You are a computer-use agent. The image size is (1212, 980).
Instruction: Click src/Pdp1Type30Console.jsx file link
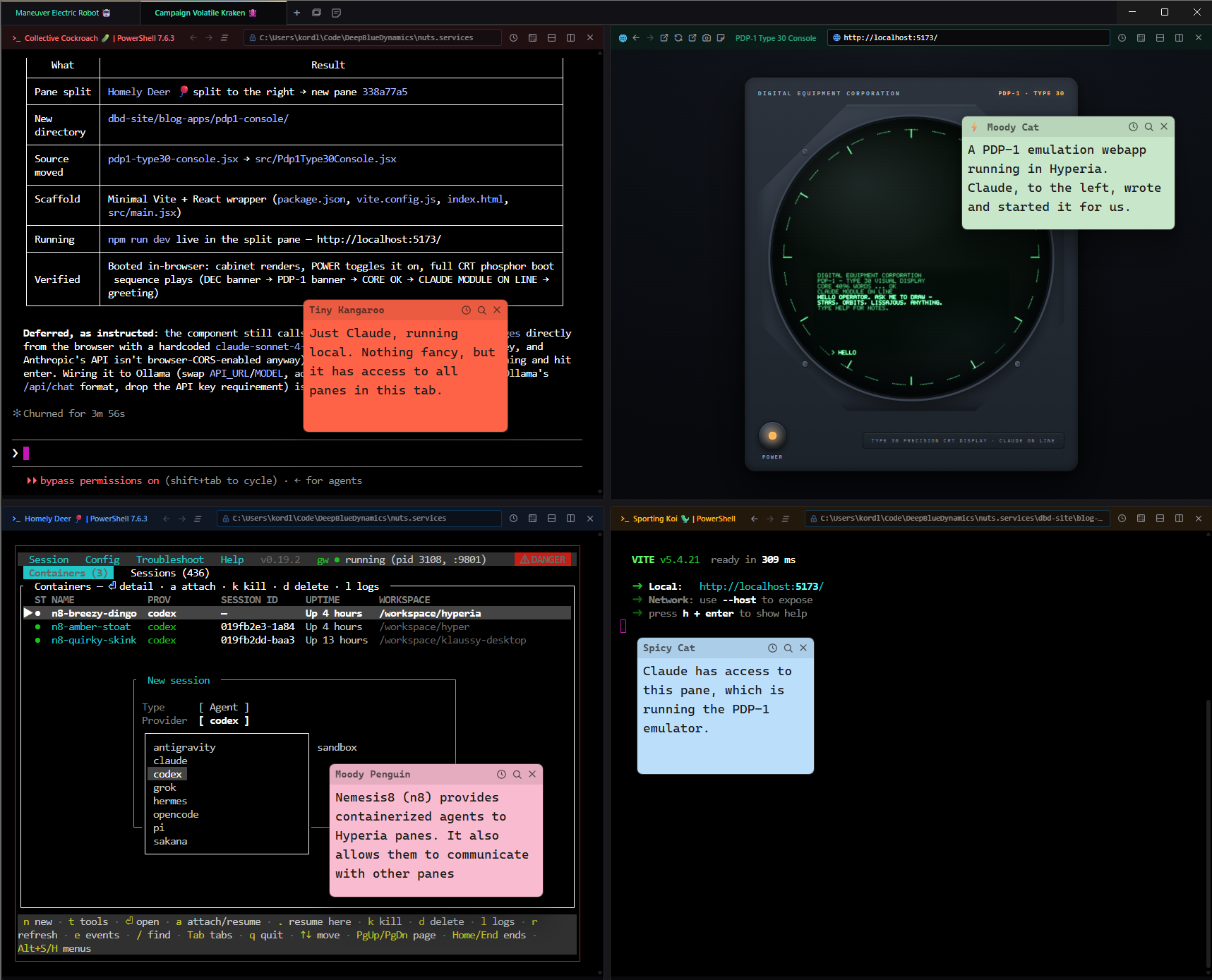(325, 159)
